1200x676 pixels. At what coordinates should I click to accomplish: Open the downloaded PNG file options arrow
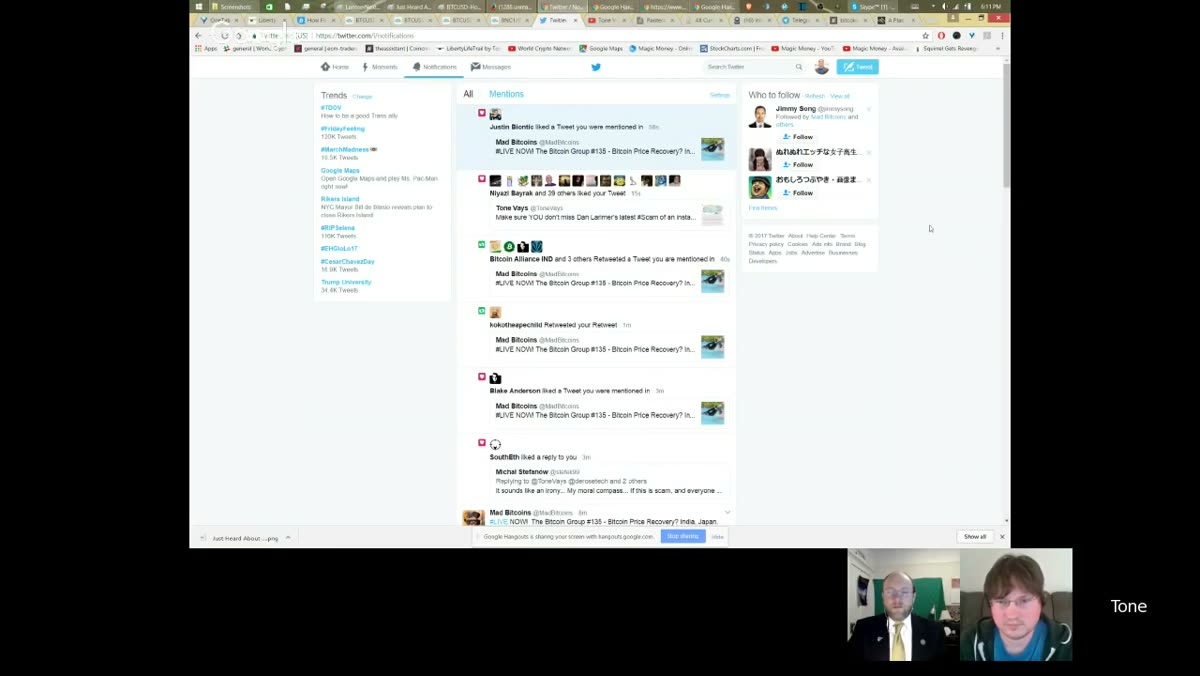288,538
